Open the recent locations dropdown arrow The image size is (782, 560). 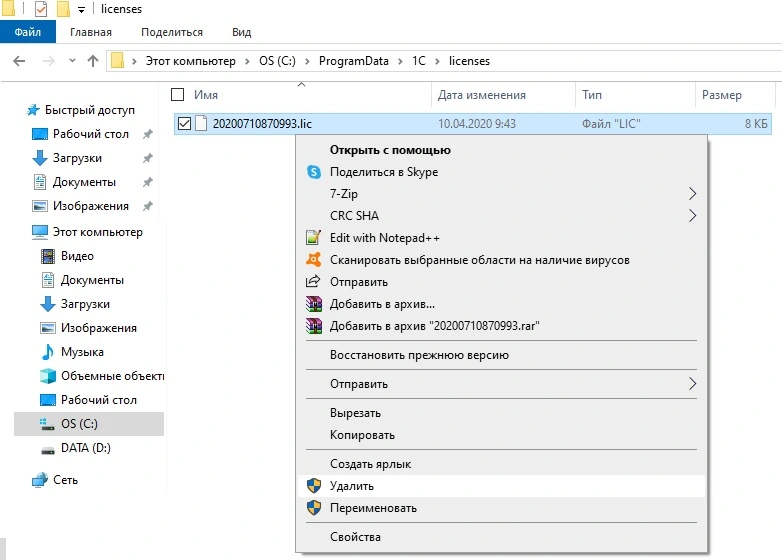72,61
